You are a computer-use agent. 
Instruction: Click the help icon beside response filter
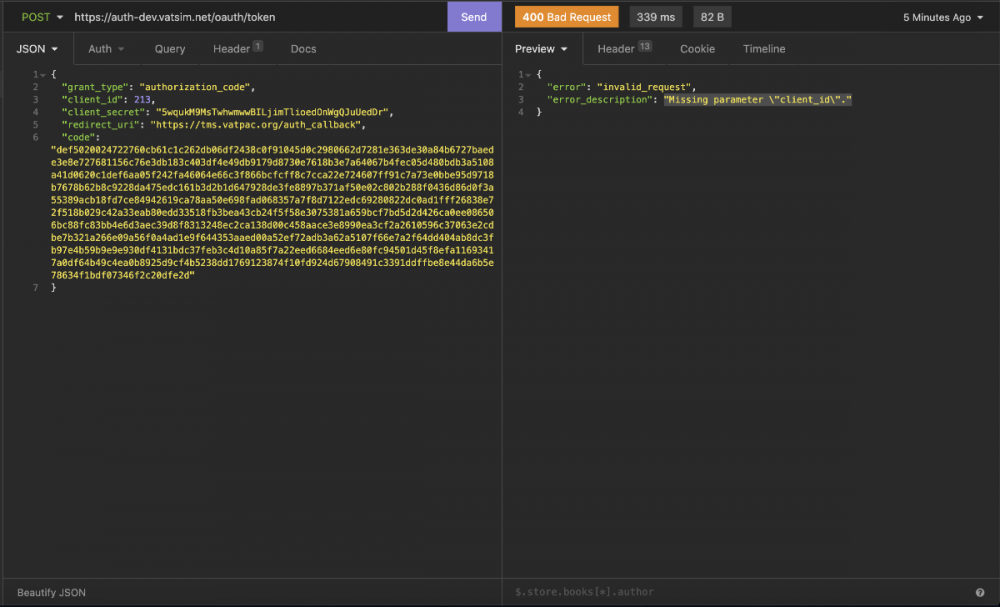[x=980, y=592]
